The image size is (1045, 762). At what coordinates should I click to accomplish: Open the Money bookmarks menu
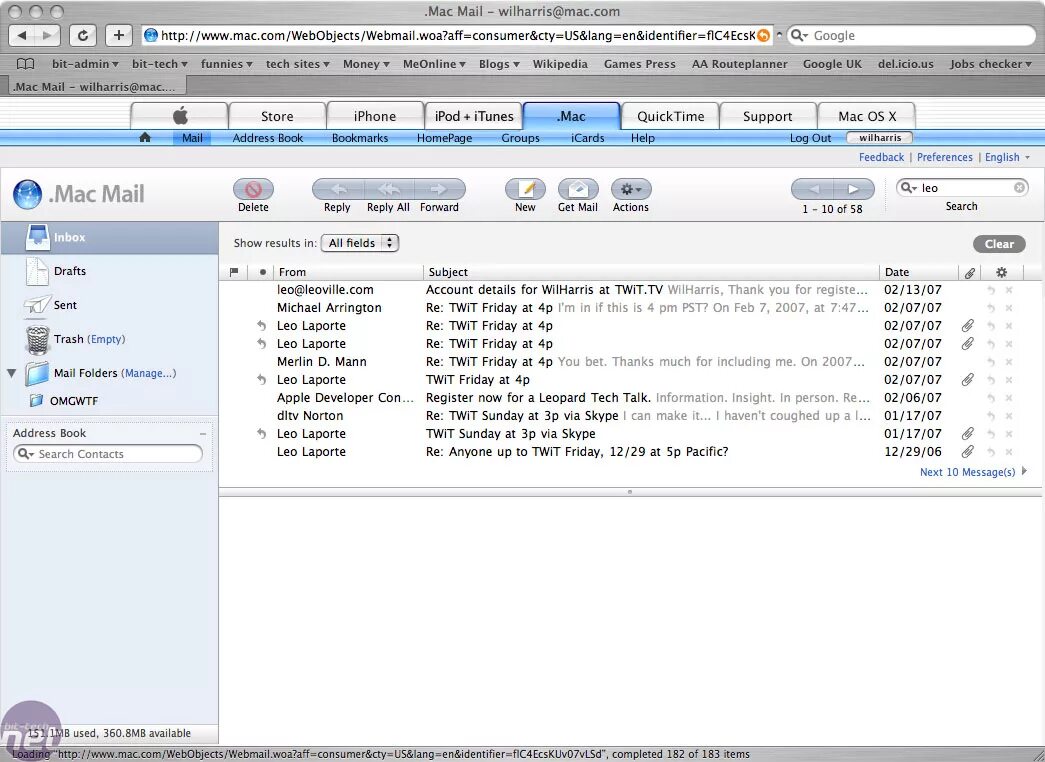[x=366, y=64]
